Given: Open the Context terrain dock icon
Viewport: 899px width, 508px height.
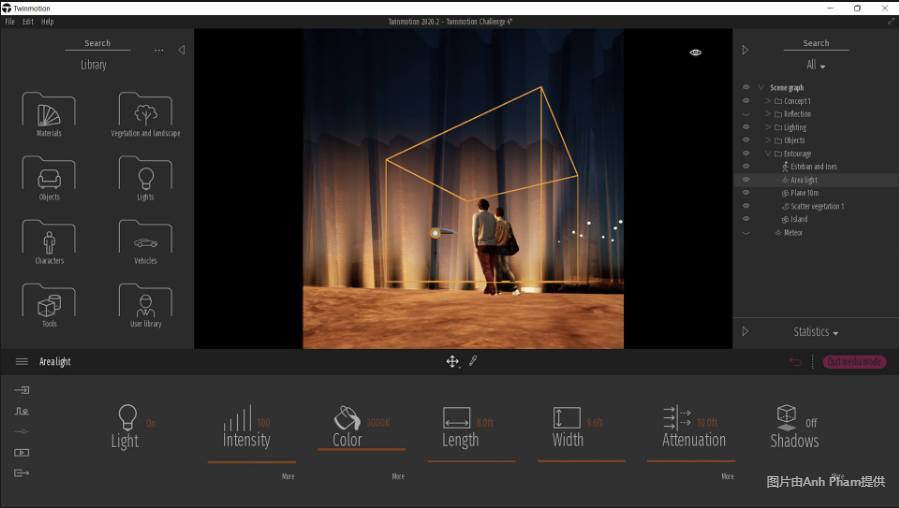Looking at the screenshot, I should 22,411.
